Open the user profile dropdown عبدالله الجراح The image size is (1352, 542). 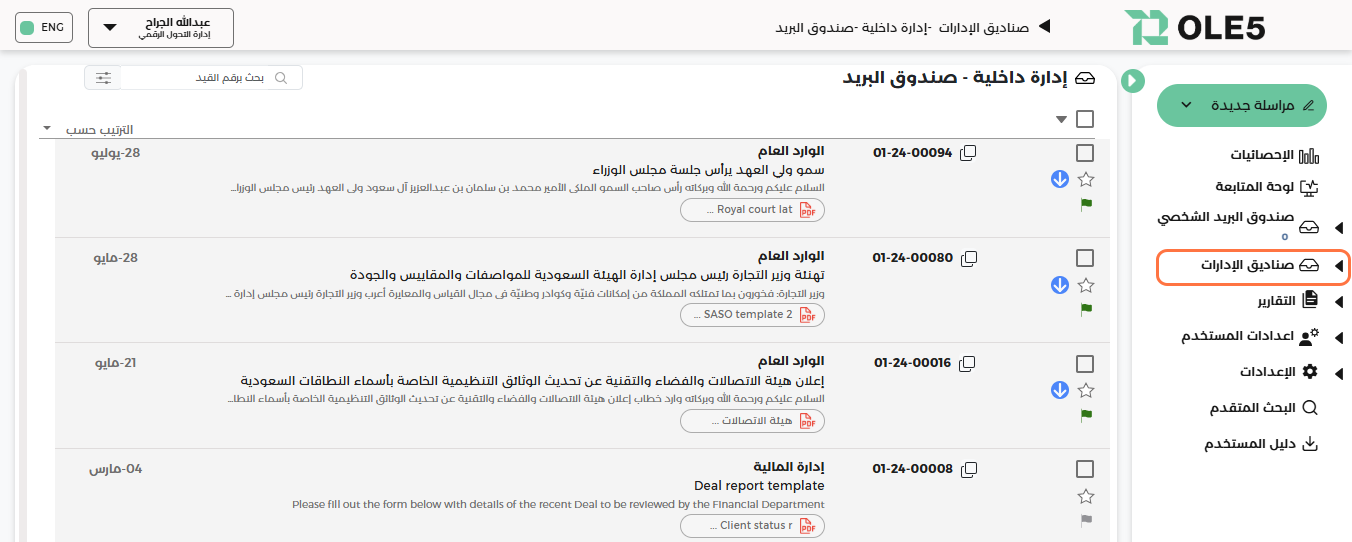(x=161, y=28)
